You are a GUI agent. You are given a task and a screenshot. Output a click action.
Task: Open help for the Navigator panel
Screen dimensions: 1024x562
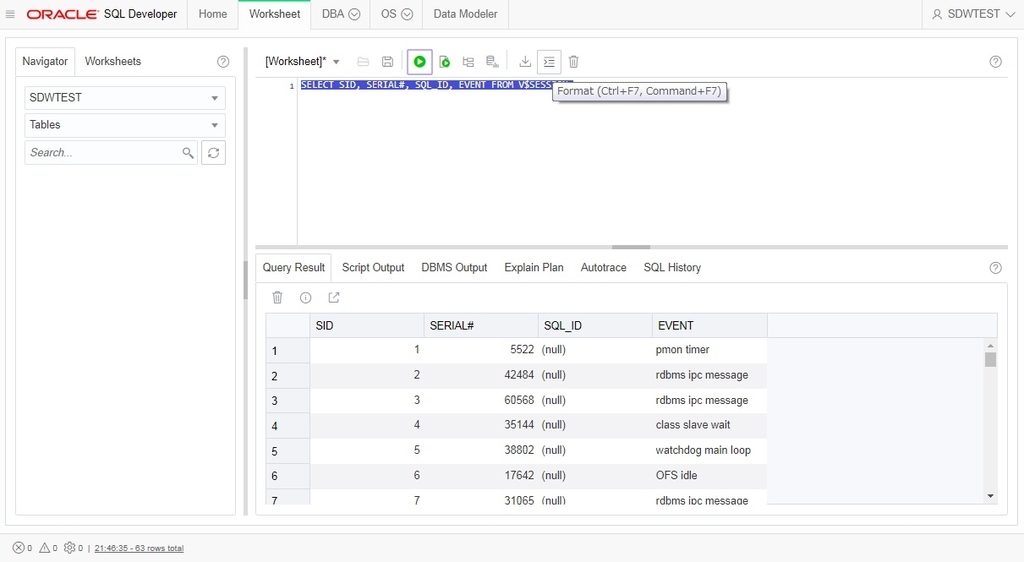click(223, 61)
